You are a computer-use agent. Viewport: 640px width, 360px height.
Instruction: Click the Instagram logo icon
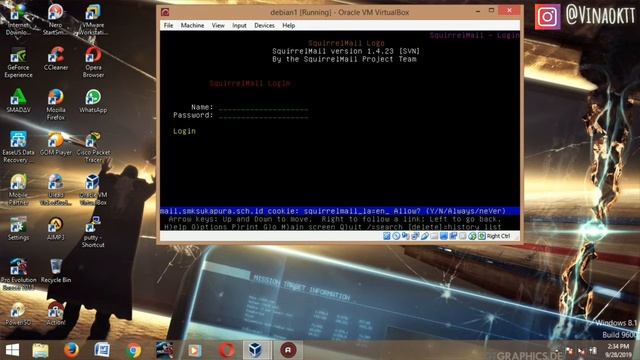(547, 17)
